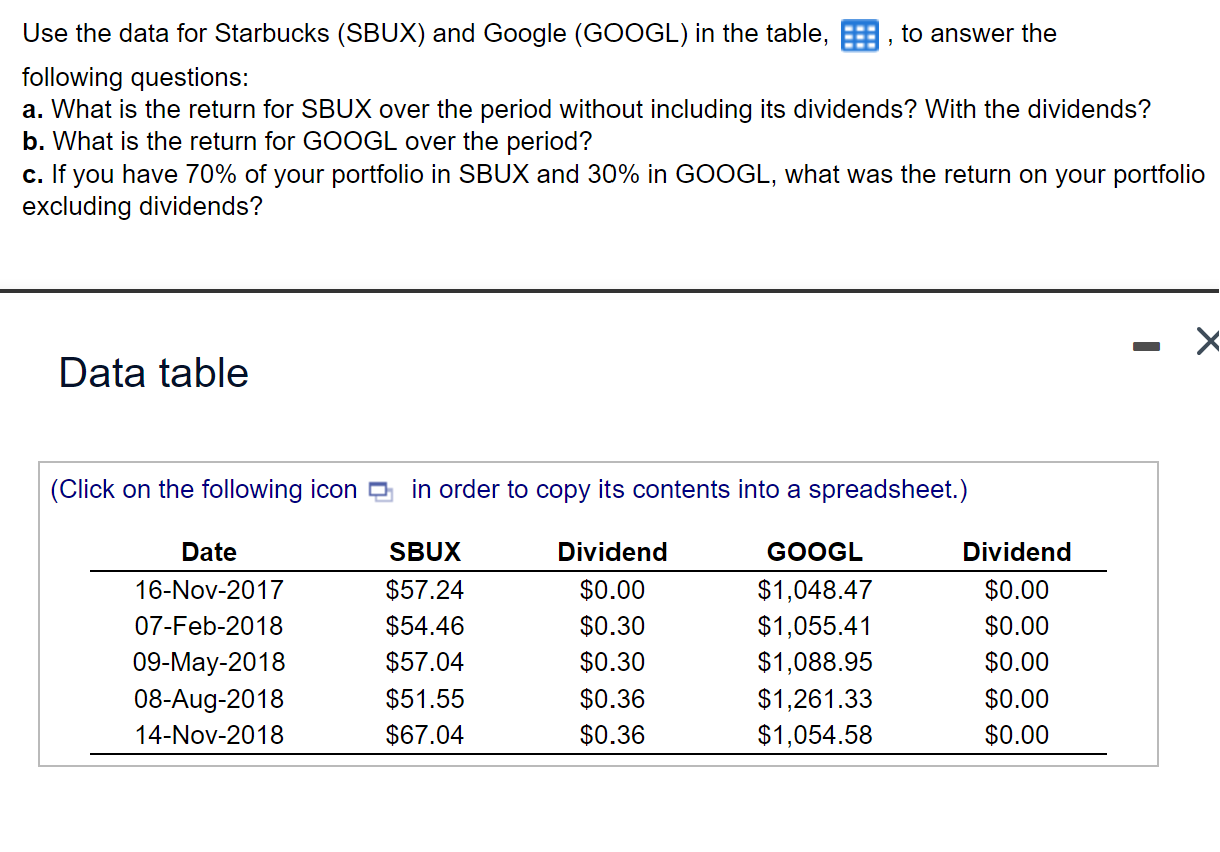1220x852 pixels.
Task: Close the Data table window
Action: (x=1206, y=341)
